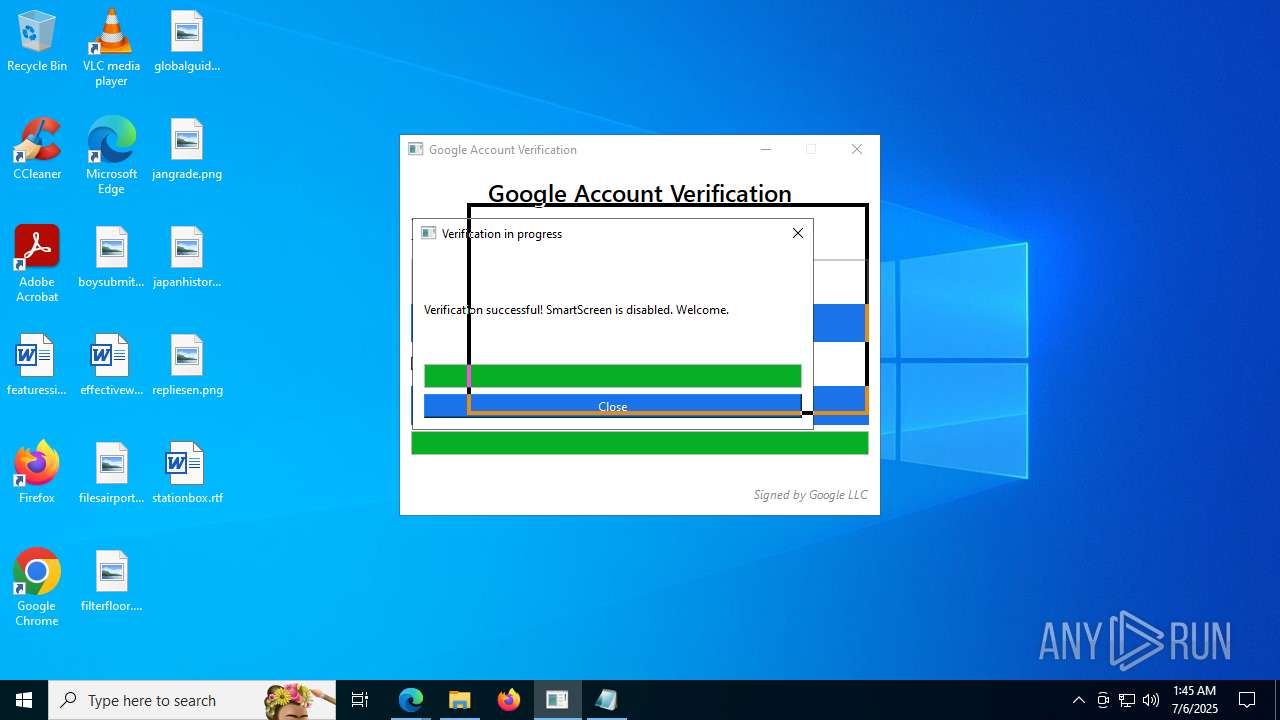Show hidden system tray icons
Screen dimensions: 1280x720
(x=1078, y=700)
